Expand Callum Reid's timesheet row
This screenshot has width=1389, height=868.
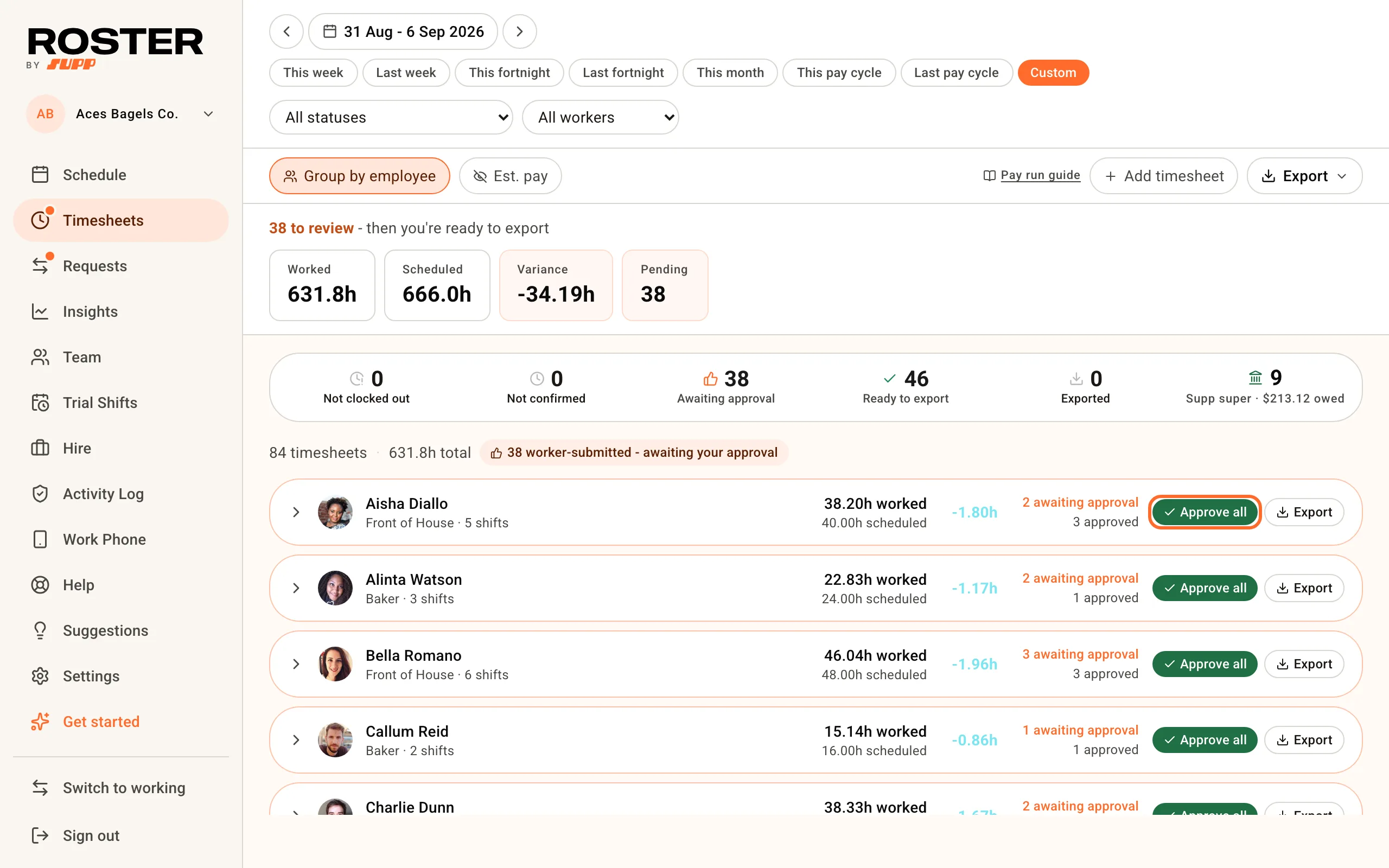pos(296,740)
